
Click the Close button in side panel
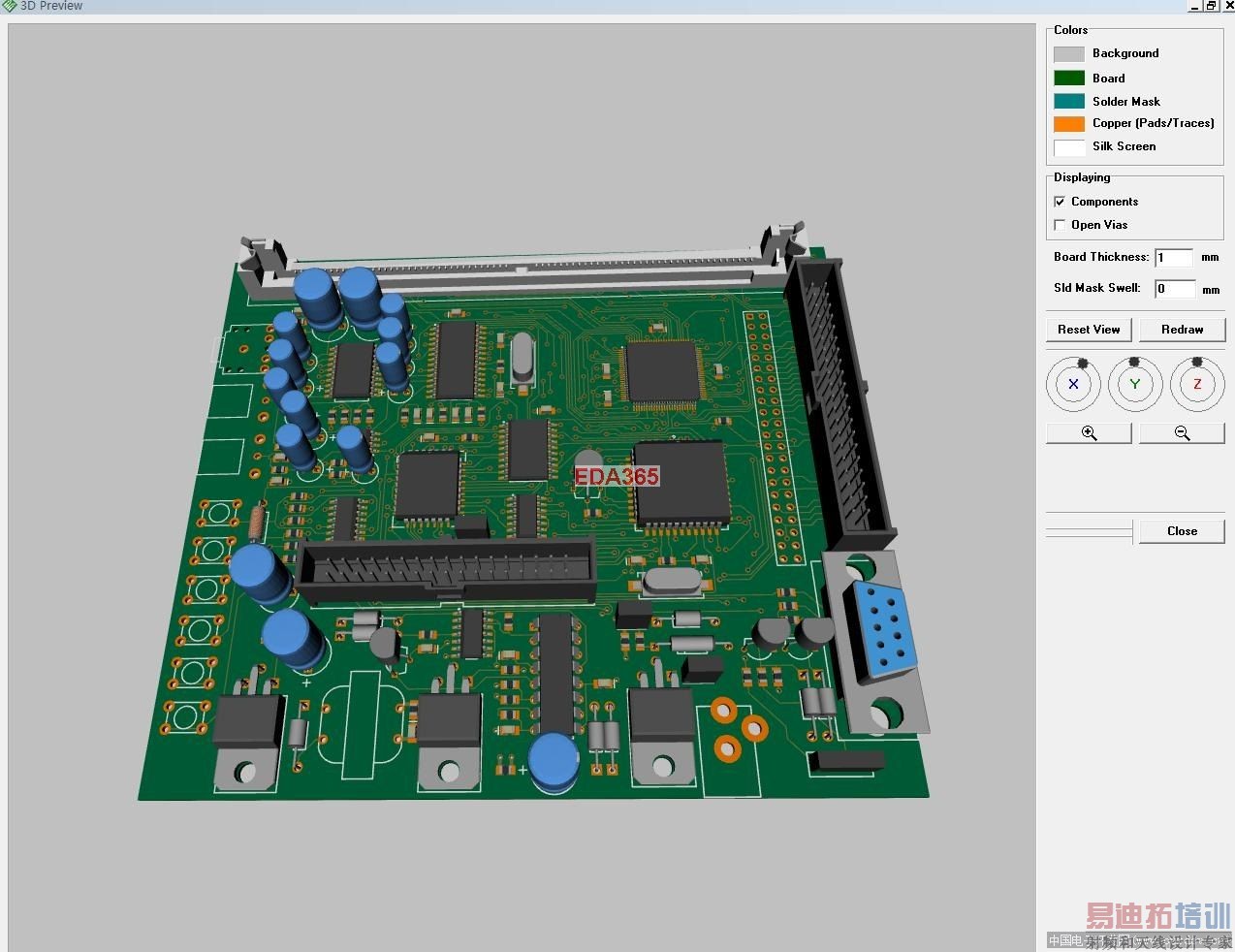[x=1182, y=531]
